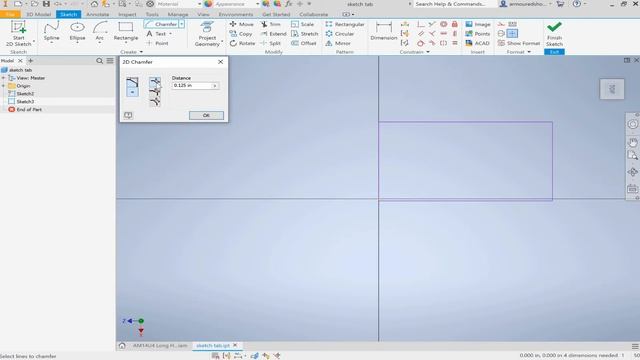Switch to the Manage tab
This screenshot has width=640, height=360.
178,14
